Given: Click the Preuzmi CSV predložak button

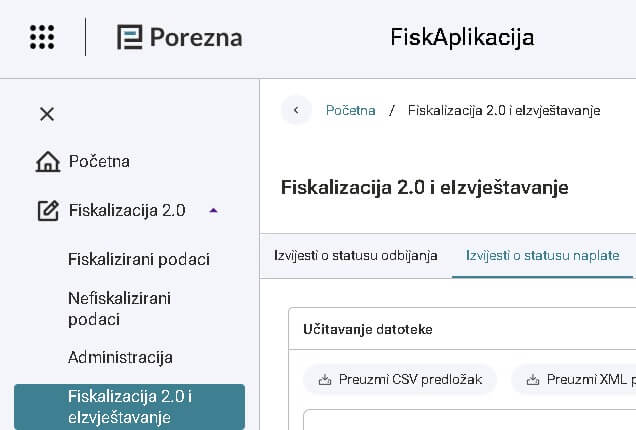Looking at the screenshot, I should 400,380.
